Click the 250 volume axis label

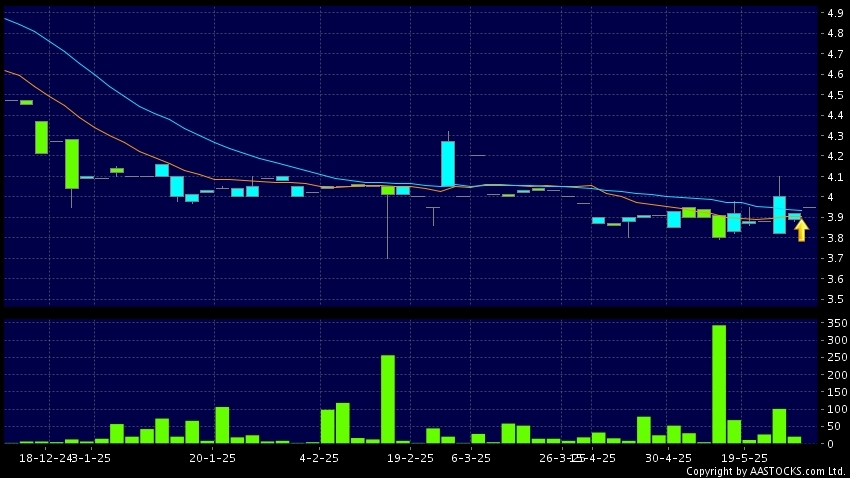(x=837, y=358)
